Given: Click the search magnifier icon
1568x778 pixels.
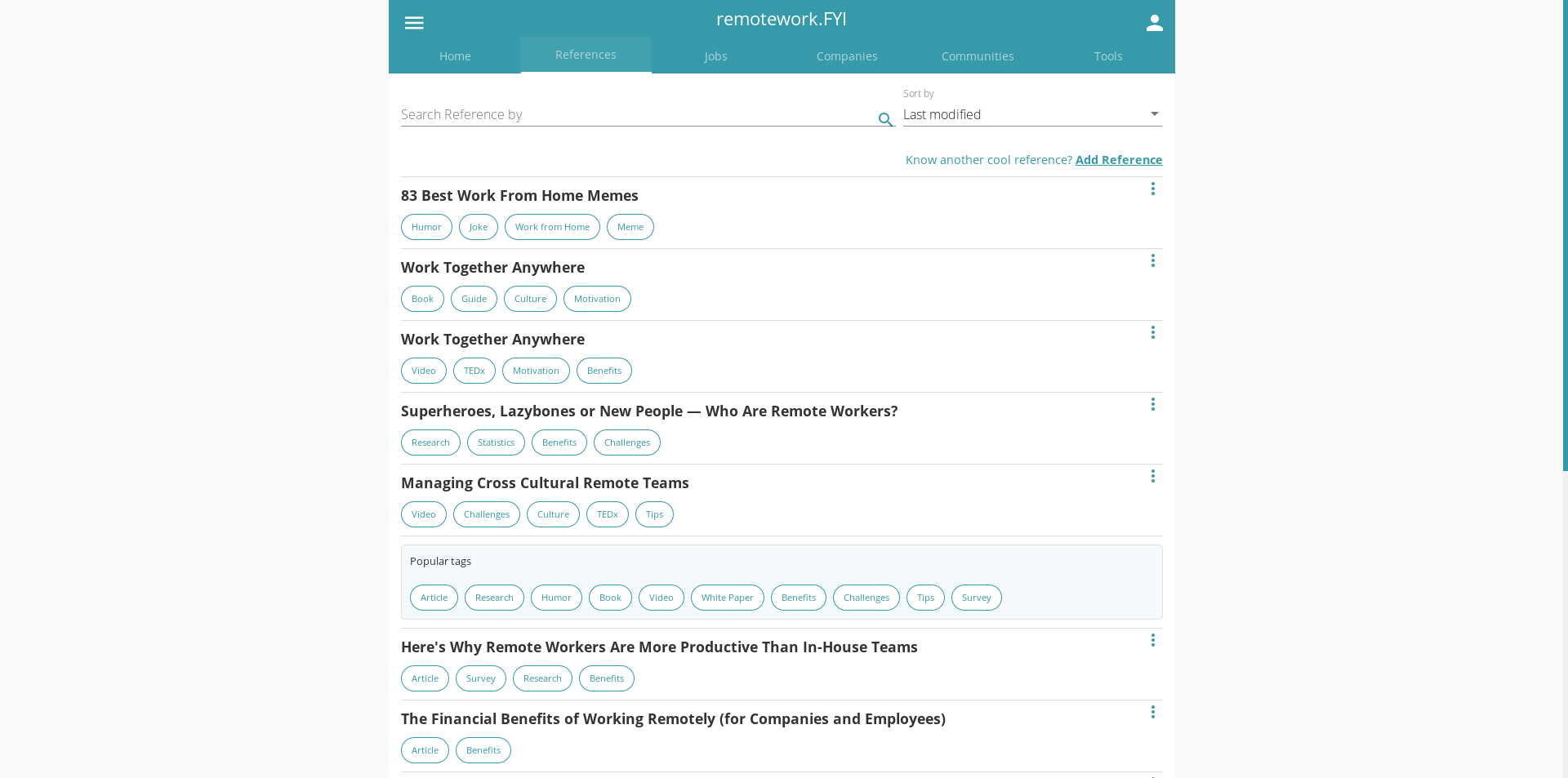Looking at the screenshot, I should tap(885, 120).
